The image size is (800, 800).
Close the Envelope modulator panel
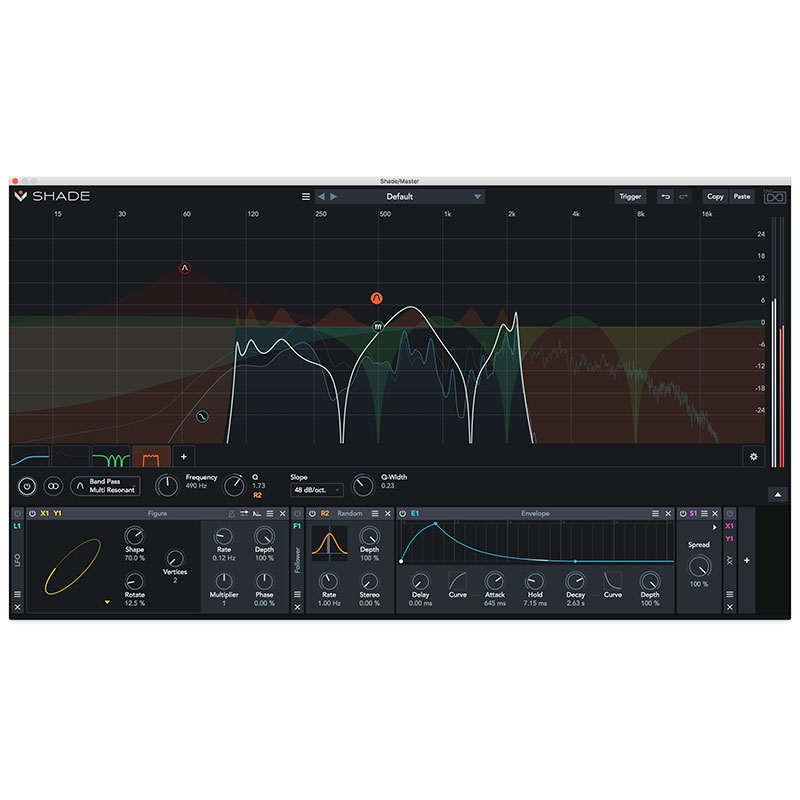click(x=668, y=514)
